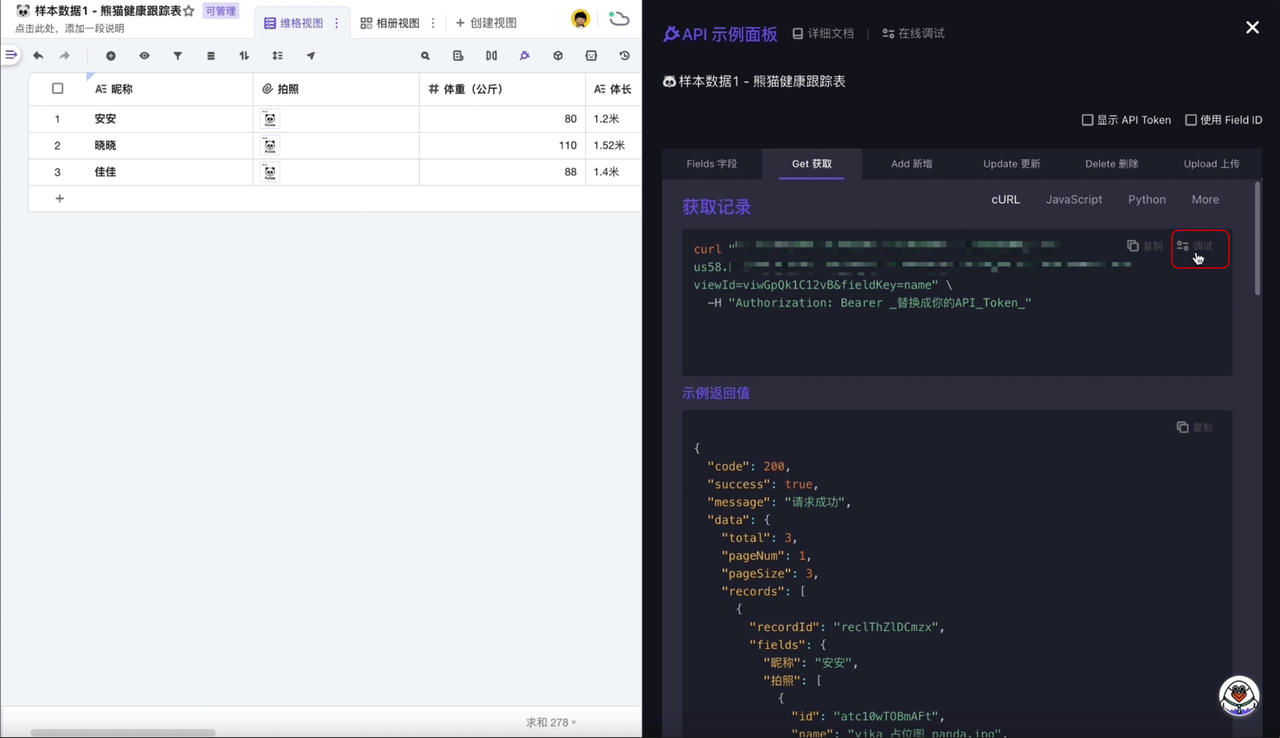Open the history time machine icon
This screenshot has height=738, width=1280.
pos(624,56)
